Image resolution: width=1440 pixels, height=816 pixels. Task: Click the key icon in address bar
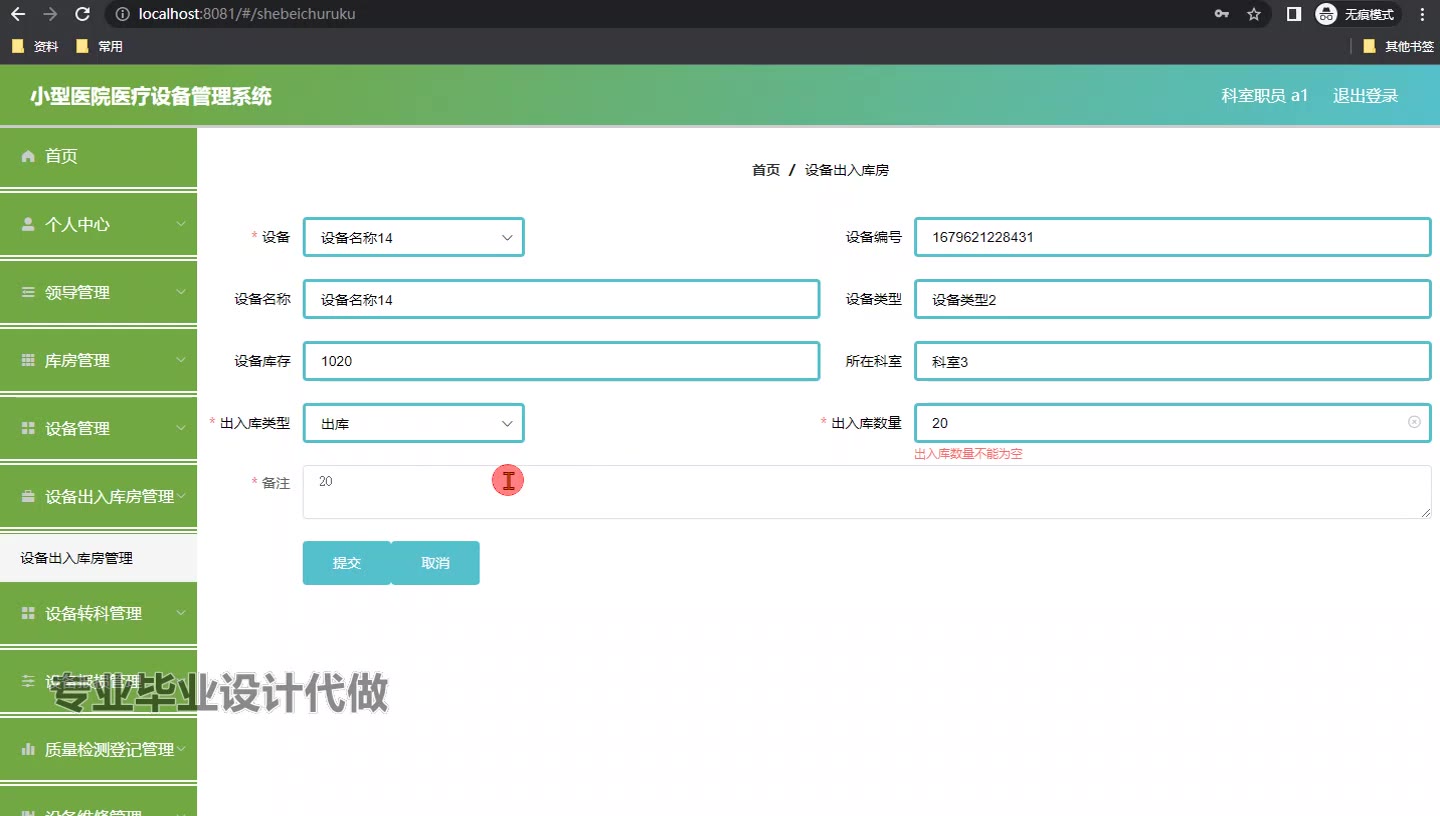1222,14
